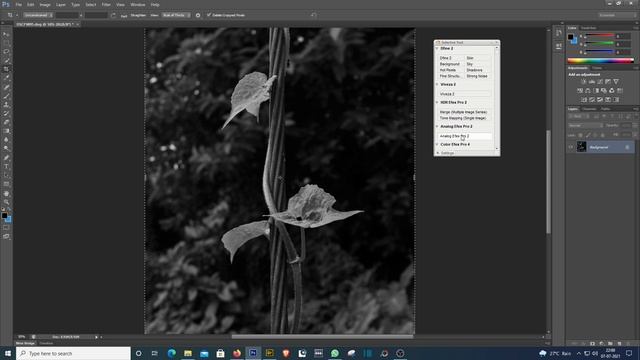Open the File menu
640x360 pixels.
pyautogui.click(x=19, y=4)
